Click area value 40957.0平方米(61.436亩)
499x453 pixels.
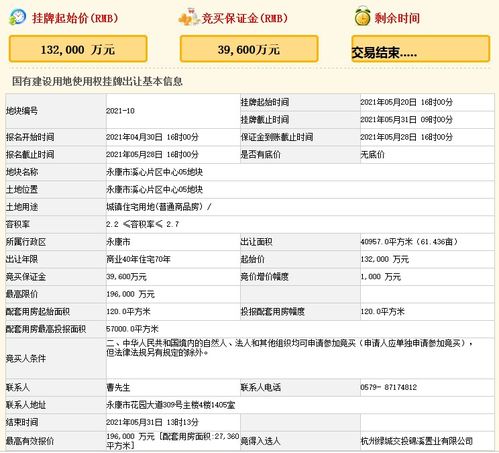coord(409,242)
